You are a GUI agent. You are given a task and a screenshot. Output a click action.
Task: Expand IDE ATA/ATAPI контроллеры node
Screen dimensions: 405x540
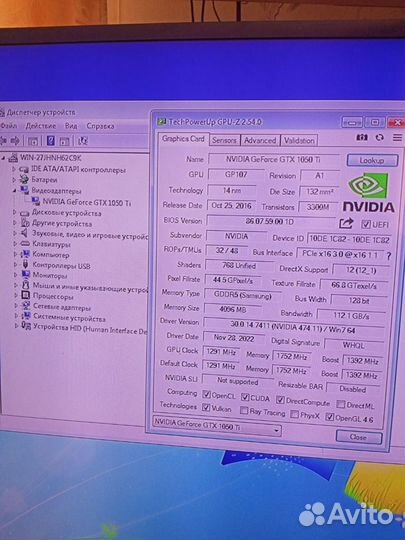pyautogui.click(x=14, y=169)
